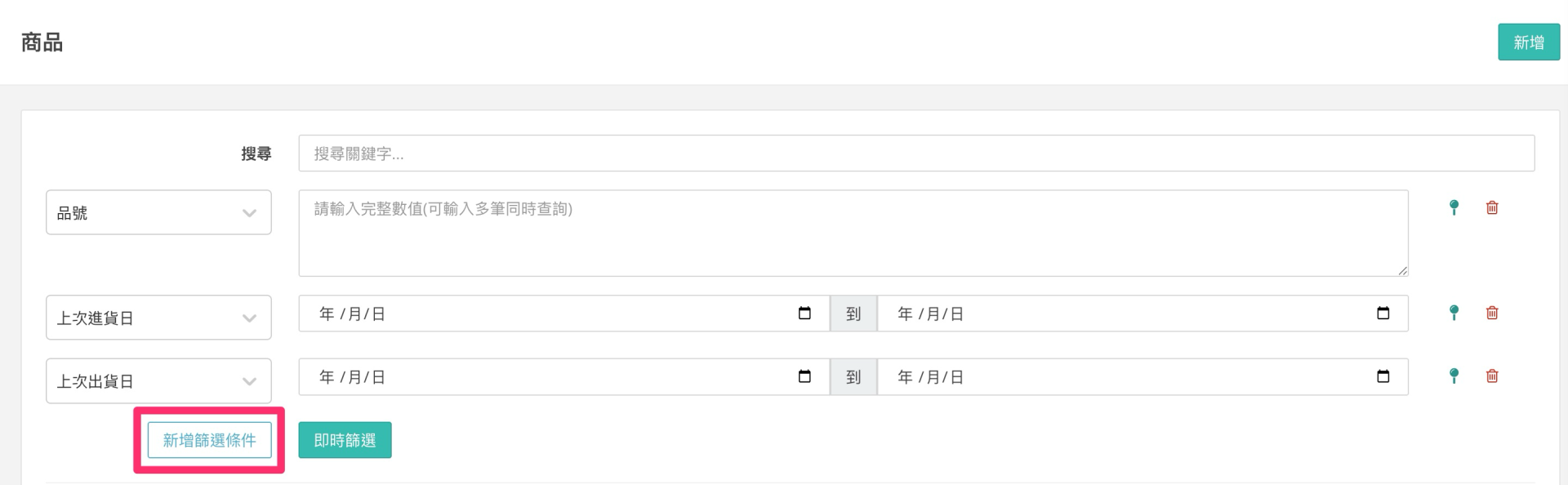The height and width of the screenshot is (485, 1568).
Task: Remove the 上次進貨日 filter with trash icon
Action: [1492, 313]
